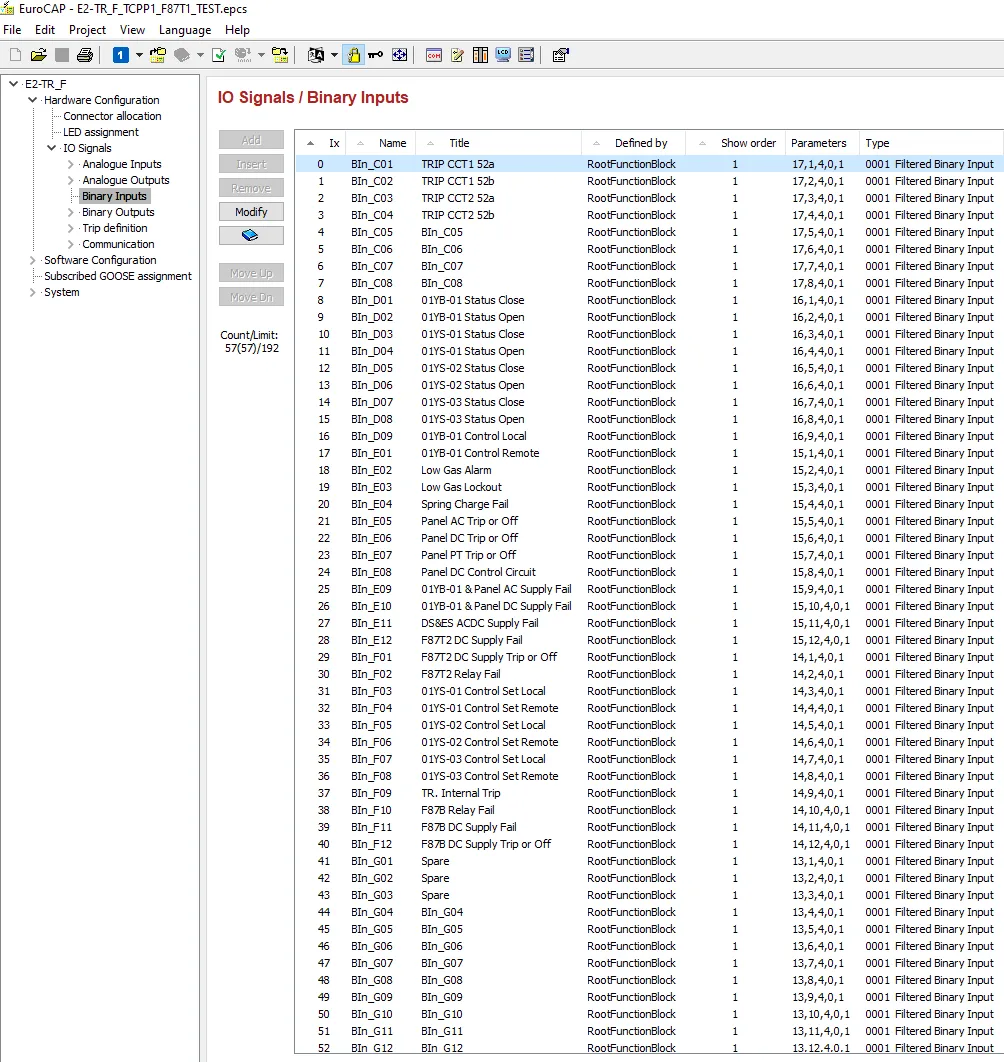Click the notepad with pencil toolbar icon
The width and height of the screenshot is (1004, 1062).
[x=457, y=55]
